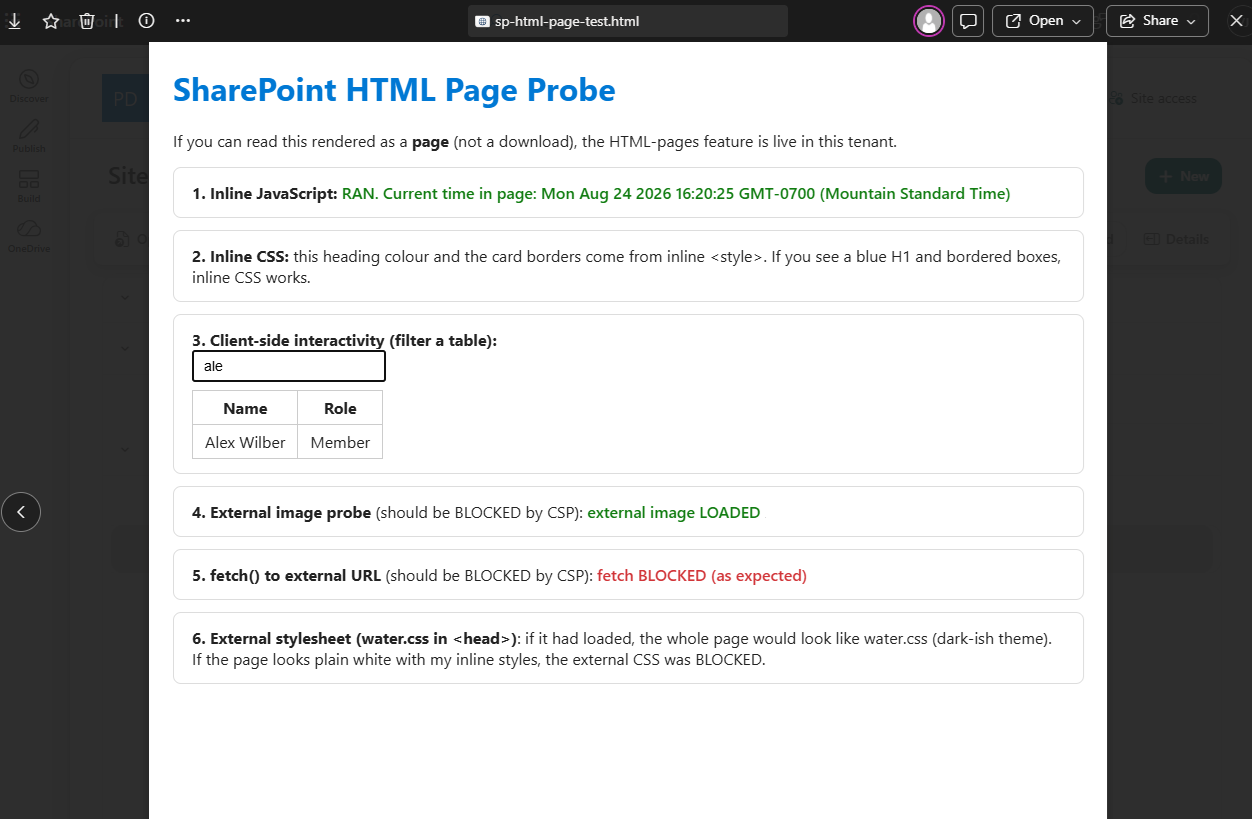The width and height of the screenshot is (1252, 819).
Task: Click 'external image LOADED' status text
Action: coord(673,512)
